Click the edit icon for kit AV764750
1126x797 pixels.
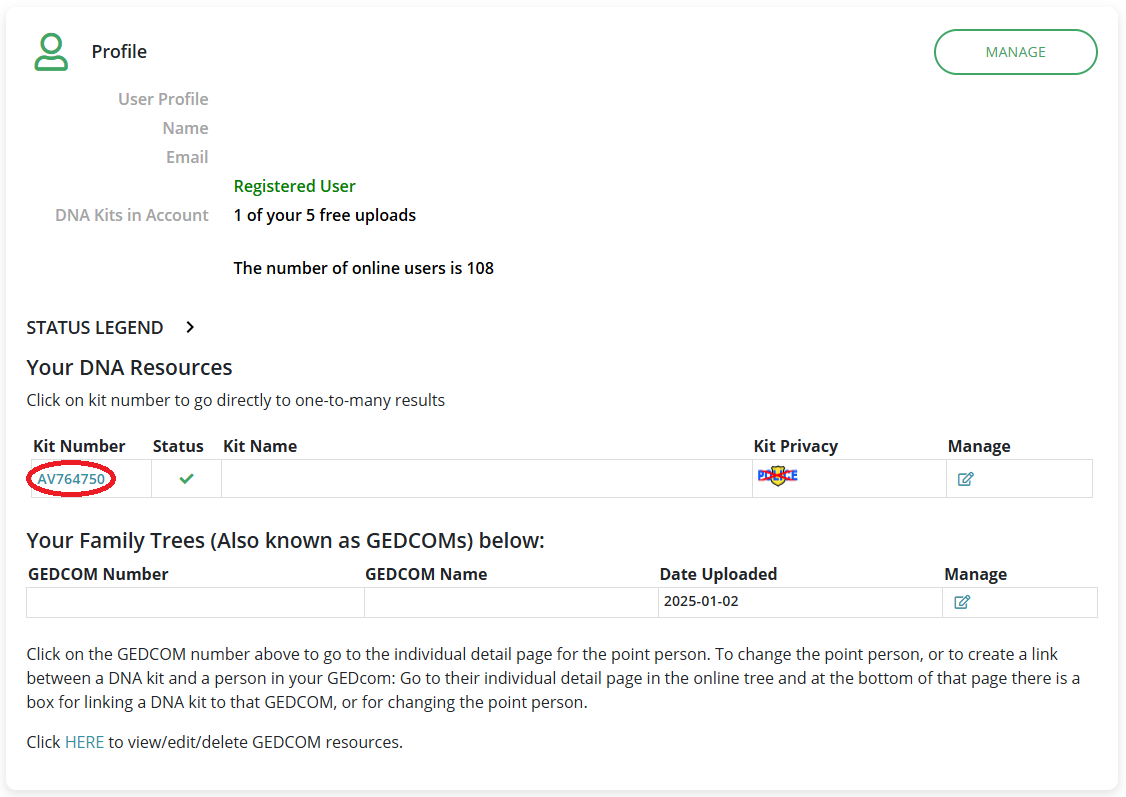point(965,479)
